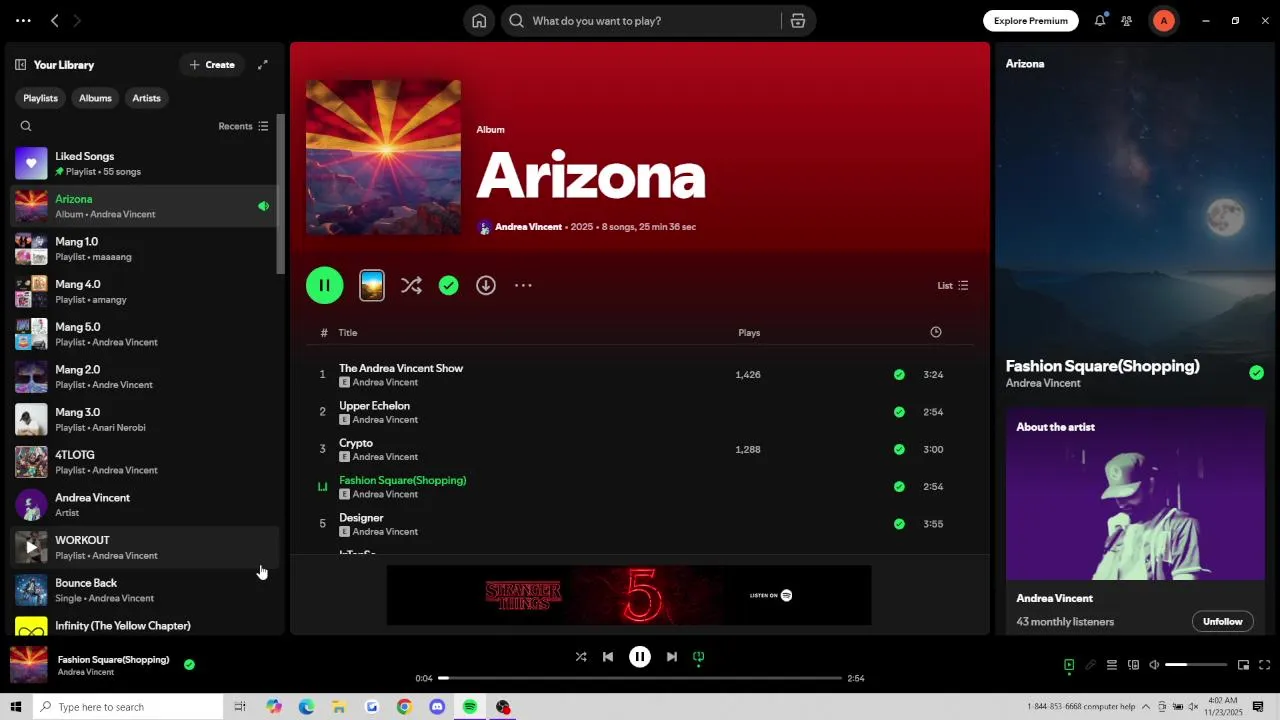Open the Queue icon

[1111, 665]
